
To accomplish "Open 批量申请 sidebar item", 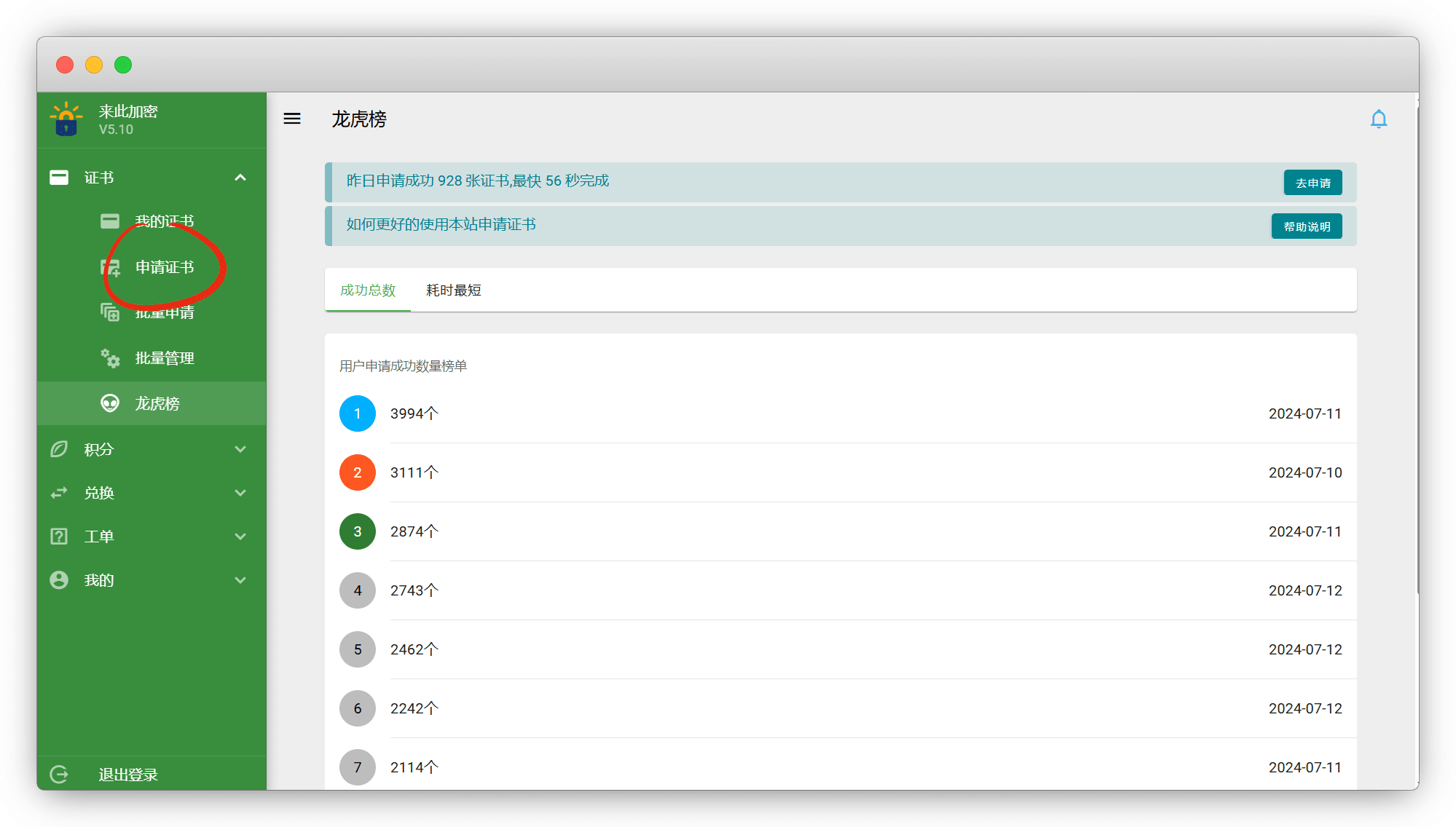I will coord(164,313).
